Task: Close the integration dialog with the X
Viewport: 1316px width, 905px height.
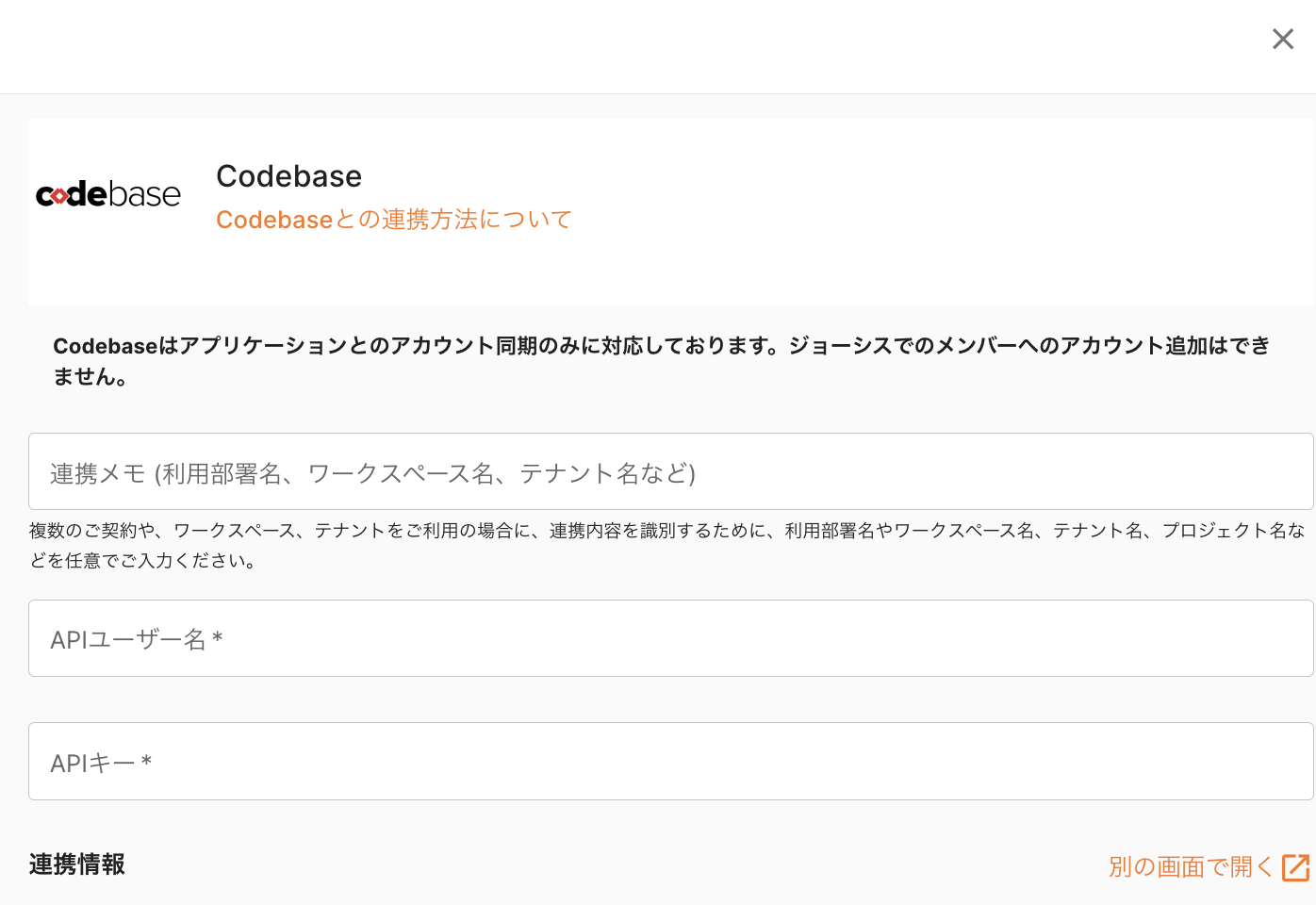Action: (1282, 39)
